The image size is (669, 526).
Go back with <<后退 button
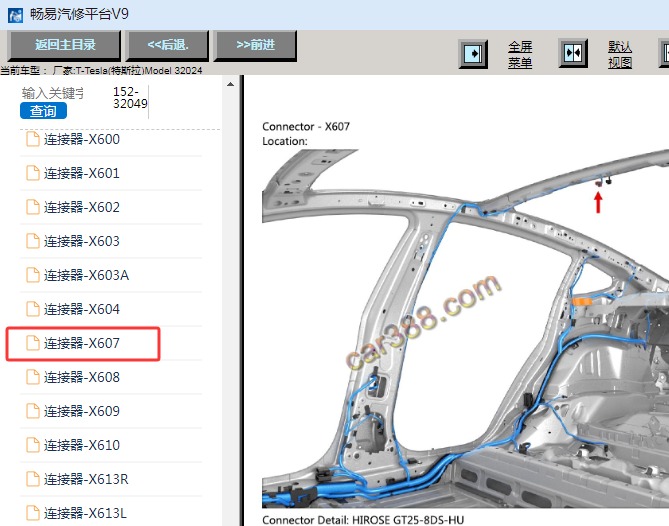pyautogui.click(x=167, y=45)
